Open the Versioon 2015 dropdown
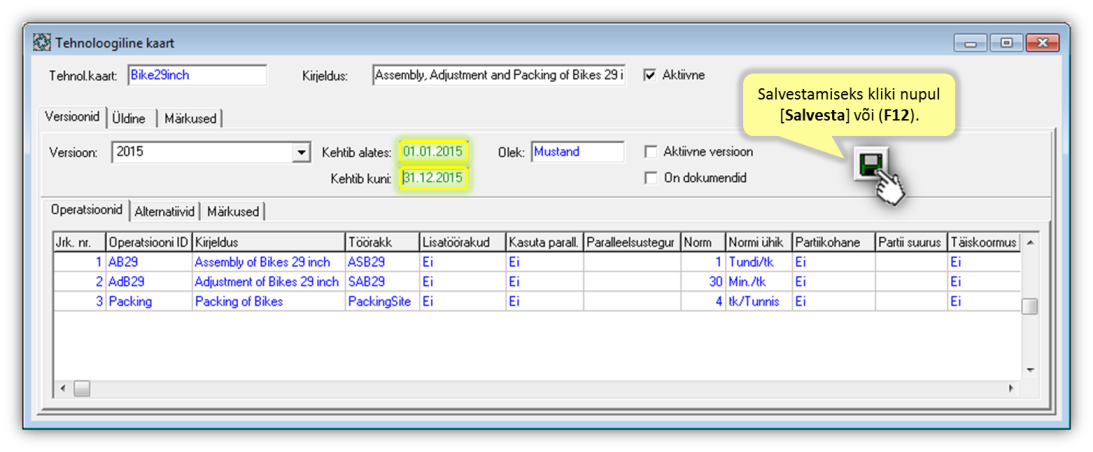The image size is (1093, 452). tap(301, 153)
